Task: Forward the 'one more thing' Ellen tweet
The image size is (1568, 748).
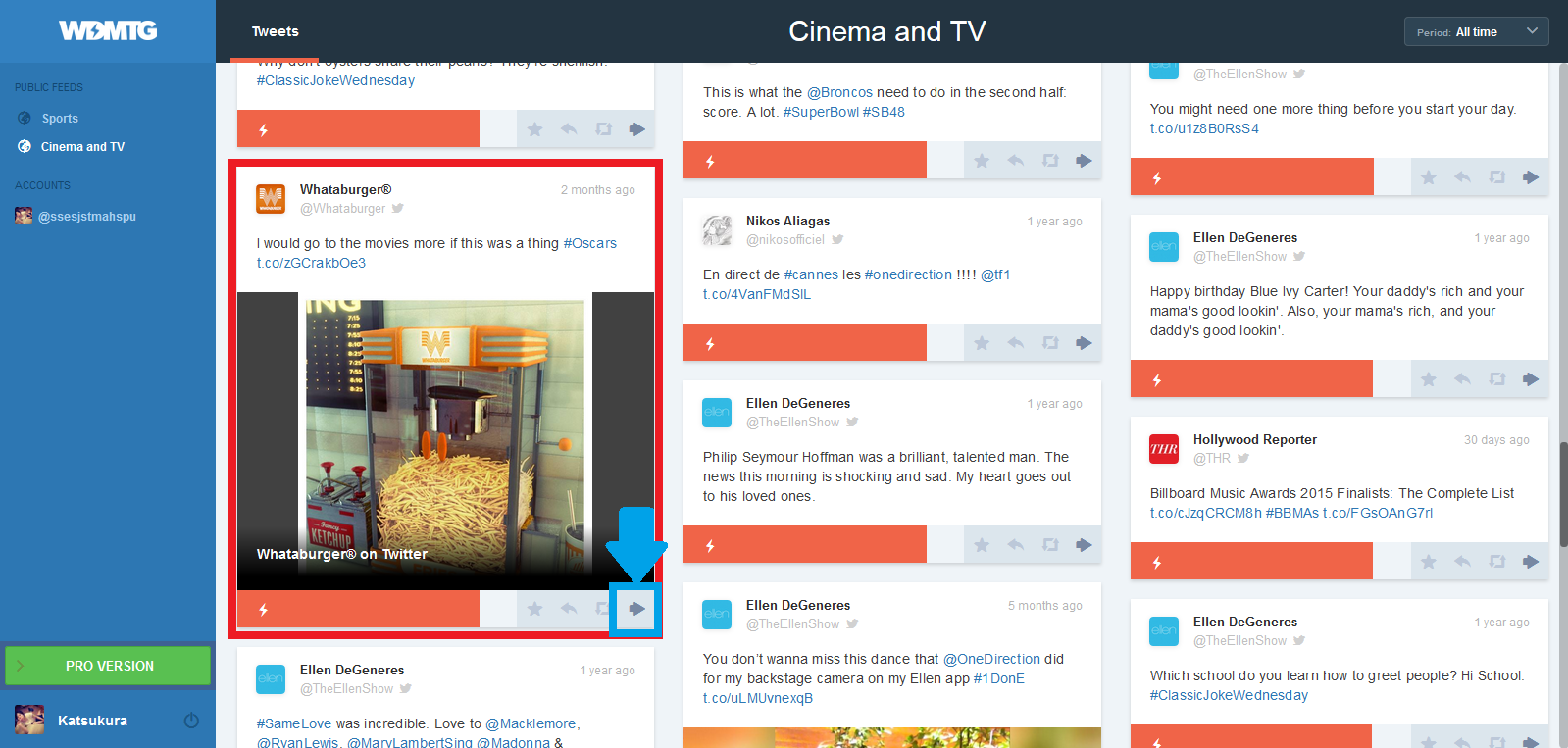Action: [x=1531, y=176]
